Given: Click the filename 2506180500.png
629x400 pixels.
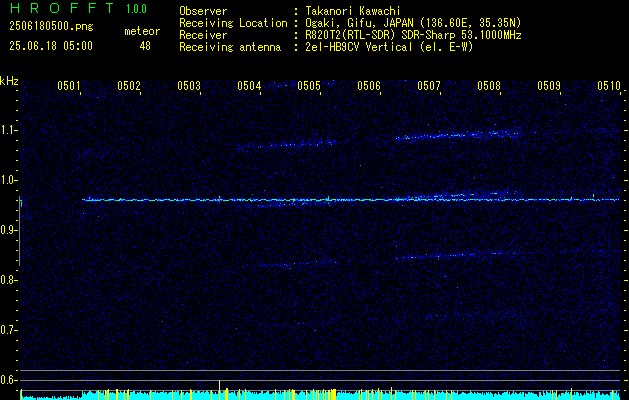Looking at the screenshot, I should pyautogui.click(x=51, y=27).
